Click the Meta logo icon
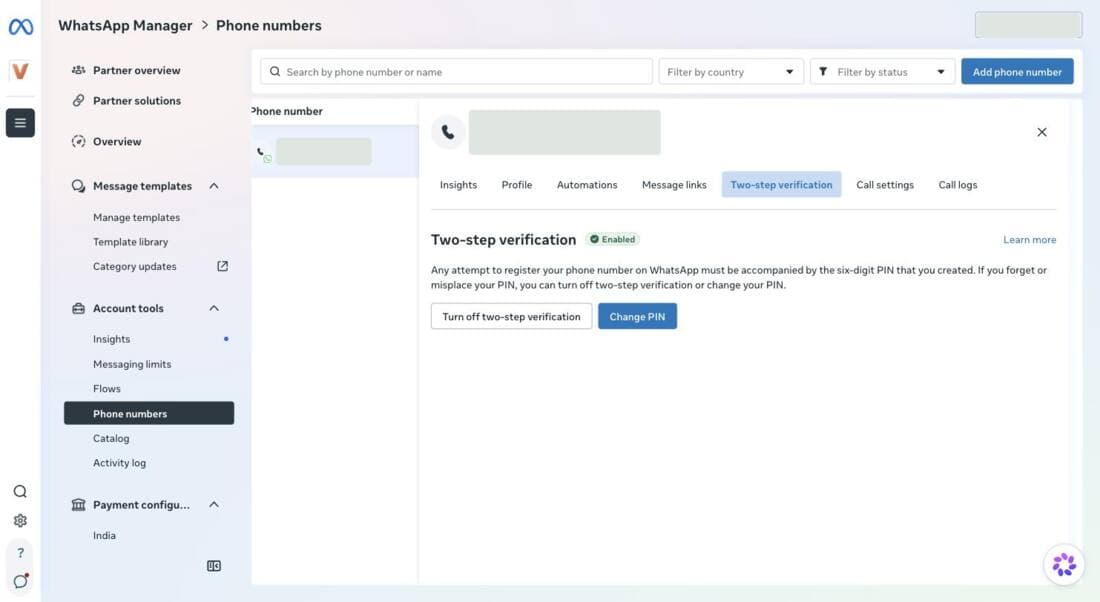 [20, 27]
